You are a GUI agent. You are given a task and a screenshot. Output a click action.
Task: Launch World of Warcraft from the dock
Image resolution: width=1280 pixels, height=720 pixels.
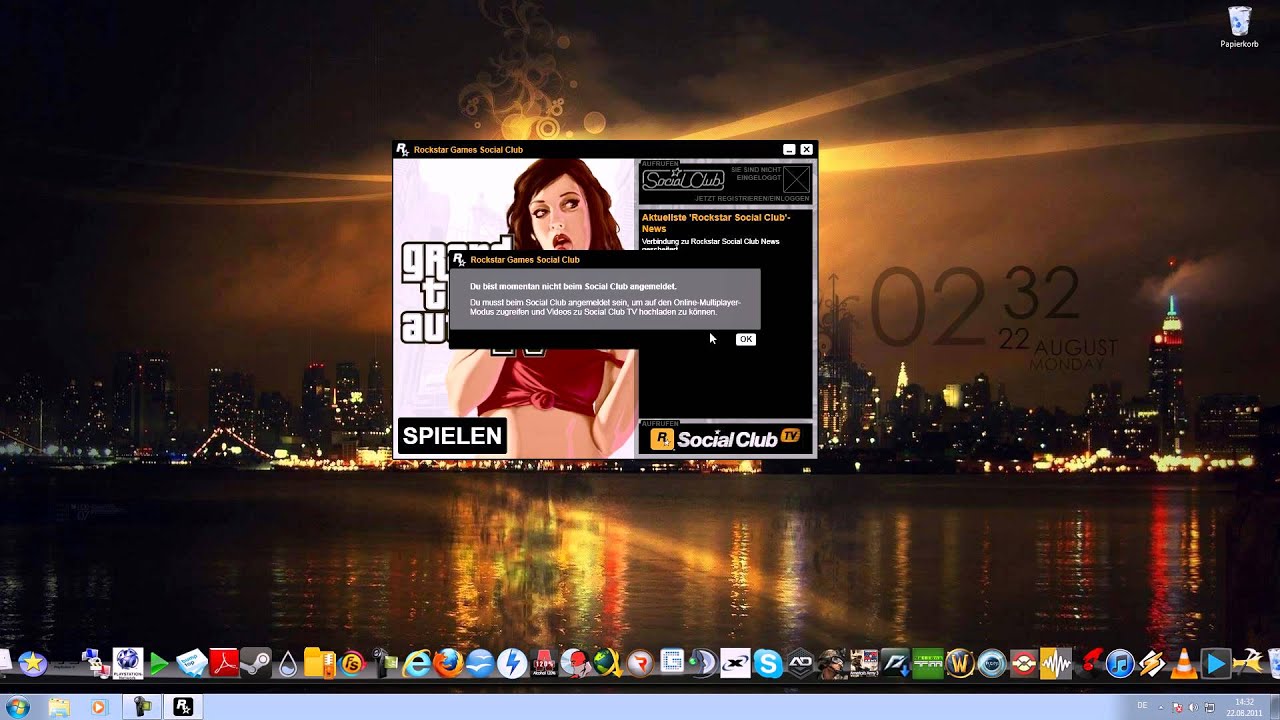click(960, 662)
